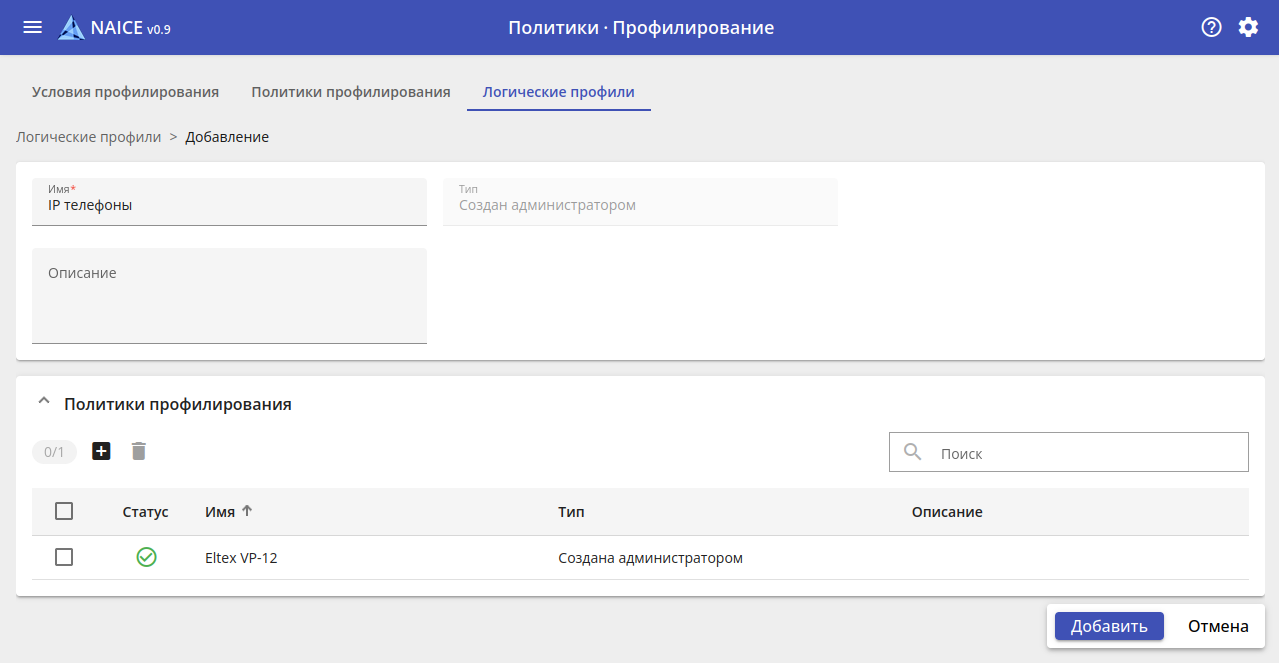Click the NAICE logo icon

coord(71,28)
